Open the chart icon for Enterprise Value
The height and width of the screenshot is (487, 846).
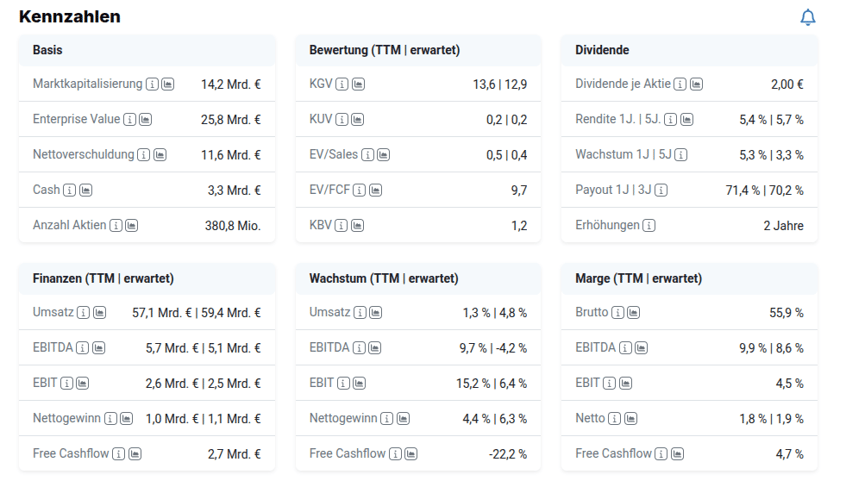pyautogui.click(x=145, y=120)
